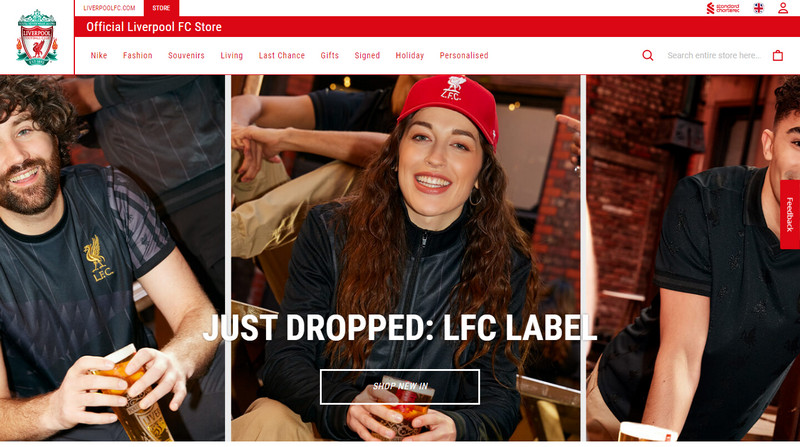This screenshot has width=800, height=447.
Task: Click the Liverpool FC crest logo
Action: [37, 37]
